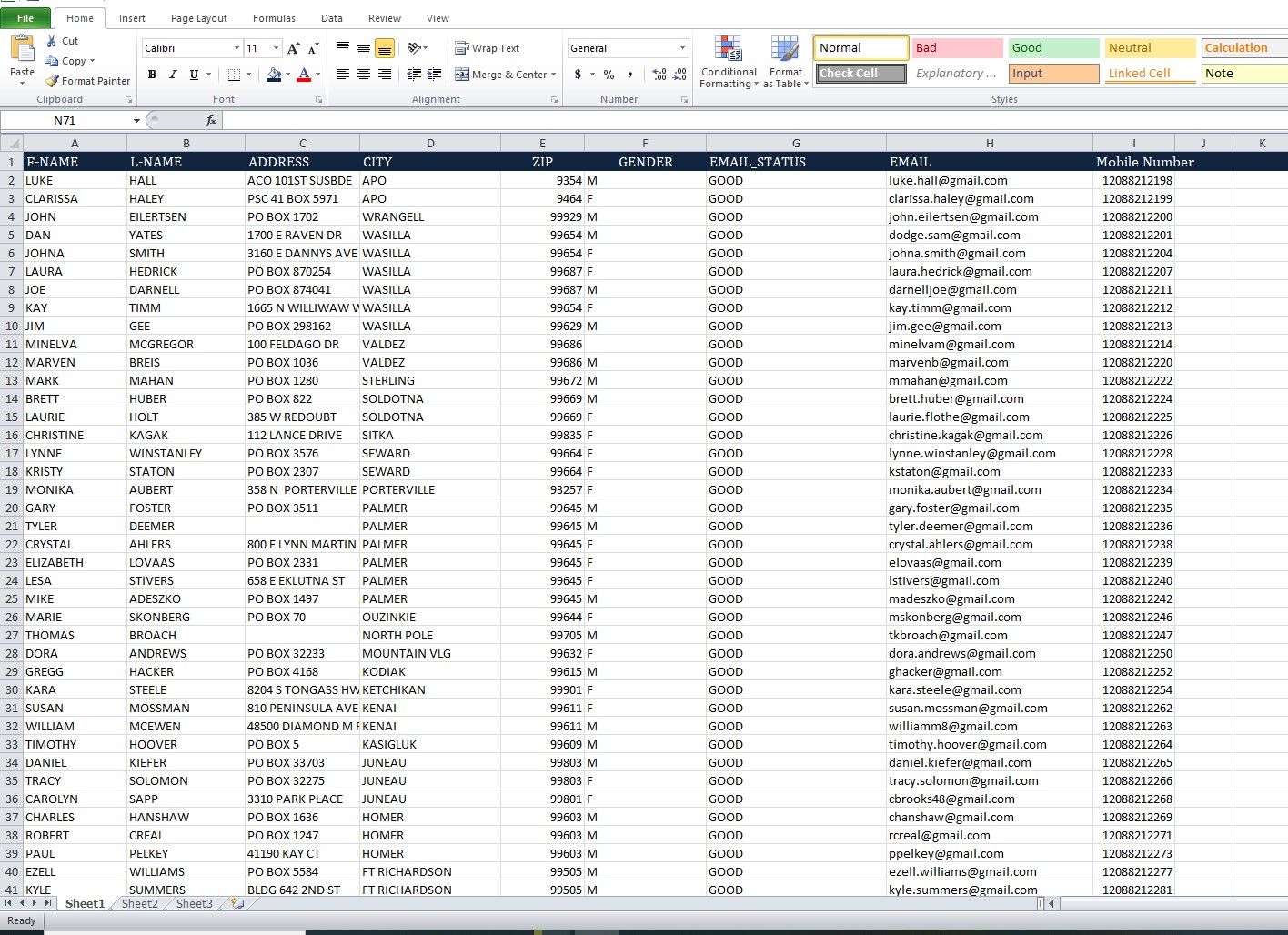Viewport: 1288px width, 935px height.
Task: Align cell text to the right
Action: pos(385,75)
